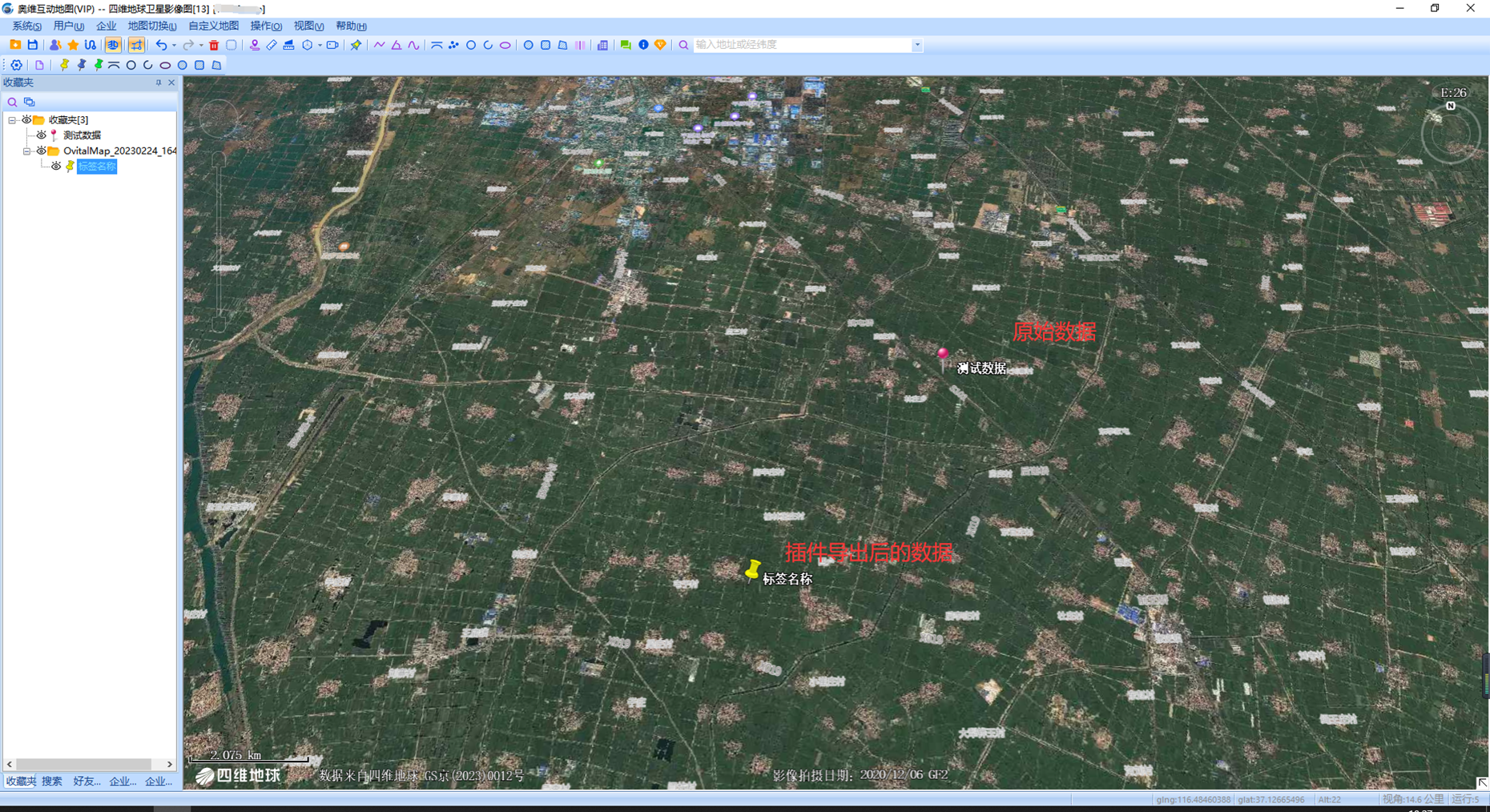
Task: Select the ruler measurement tool
Action: pos(272,45)
